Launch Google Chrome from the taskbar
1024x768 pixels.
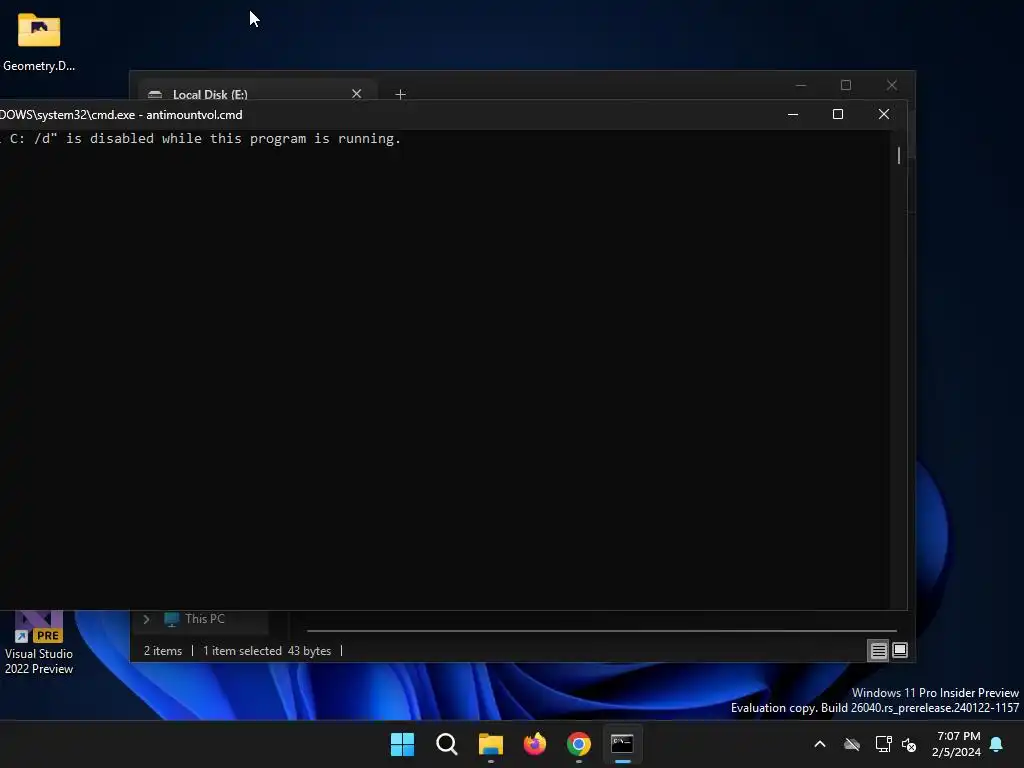[579, 744]
